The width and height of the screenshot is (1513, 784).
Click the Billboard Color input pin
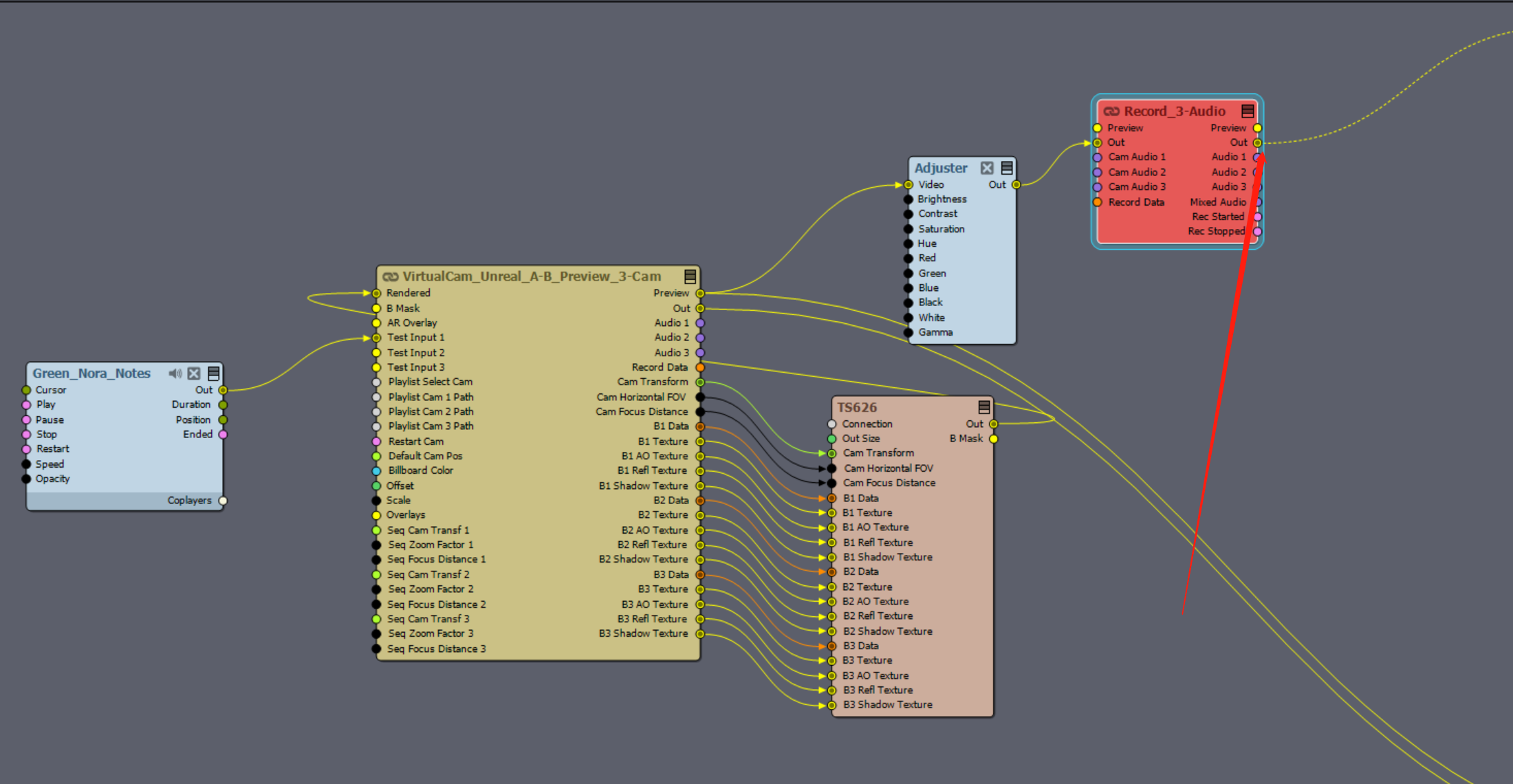(x=377, y=471)
